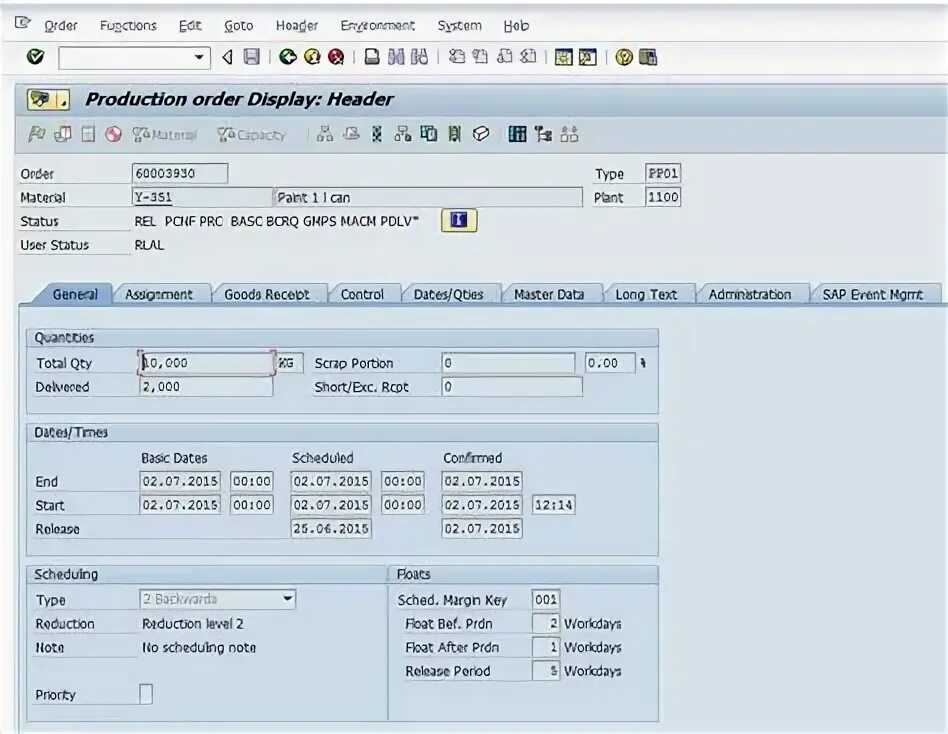Open the Edit menu

coord(190,25)
